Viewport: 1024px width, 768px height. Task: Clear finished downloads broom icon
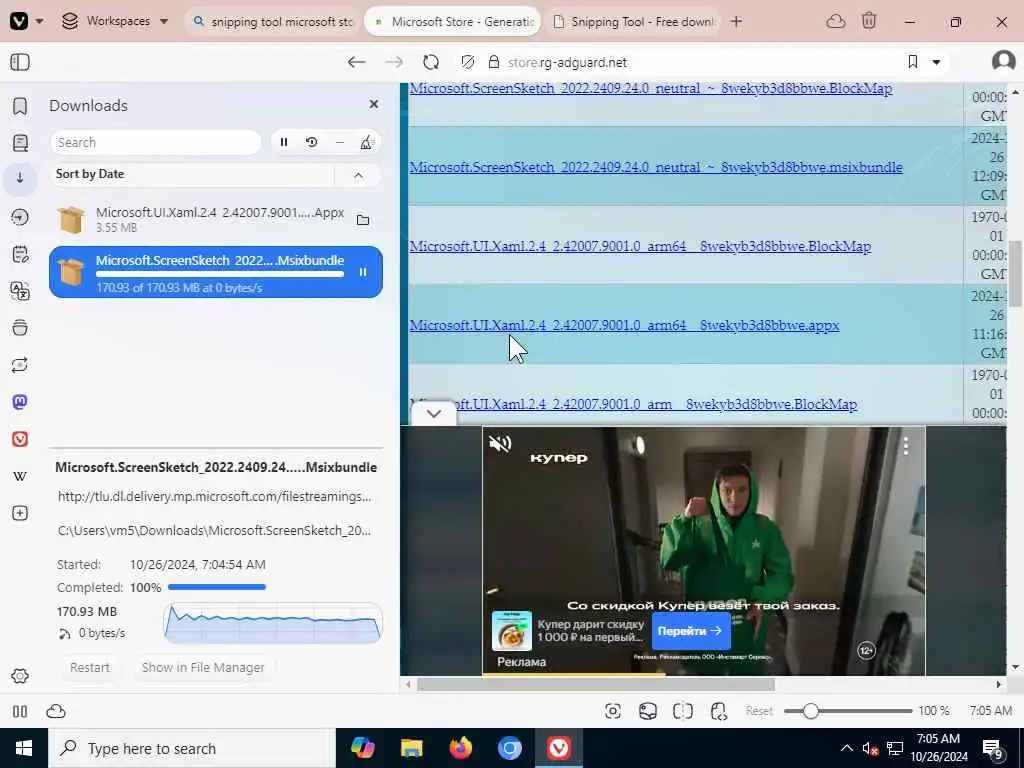point(366,142)
